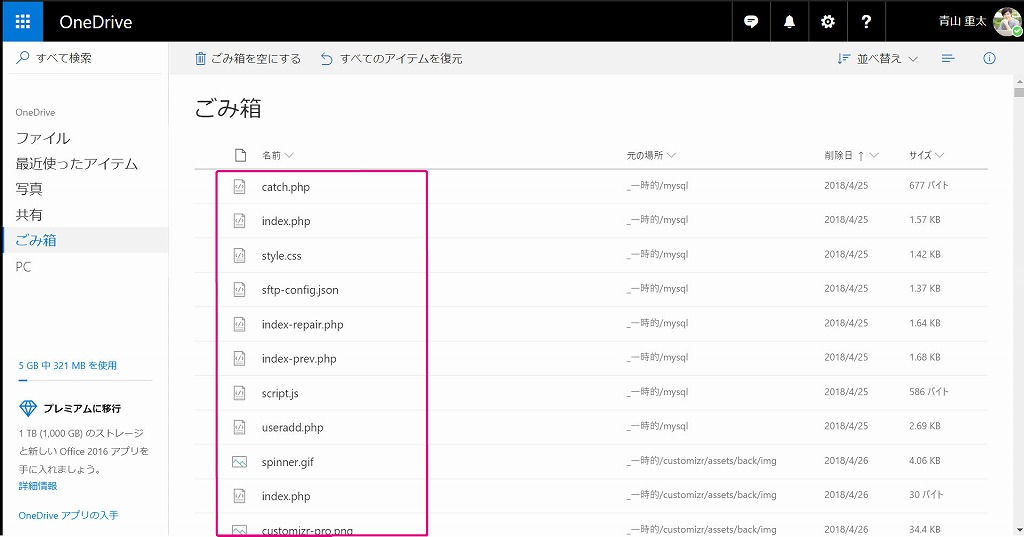Open the 詳細情報 link

click(38, 486)
